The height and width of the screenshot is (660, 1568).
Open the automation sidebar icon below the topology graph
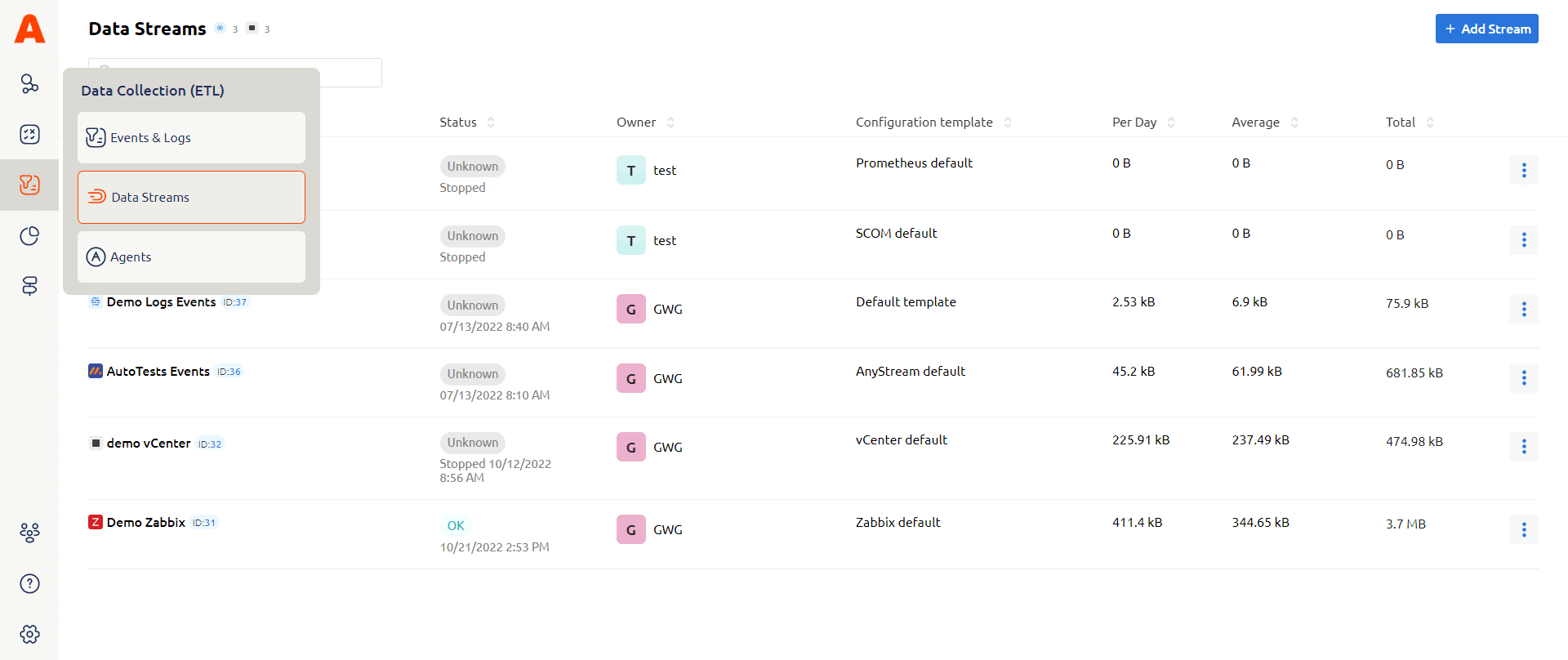click(x=29, y=134)
